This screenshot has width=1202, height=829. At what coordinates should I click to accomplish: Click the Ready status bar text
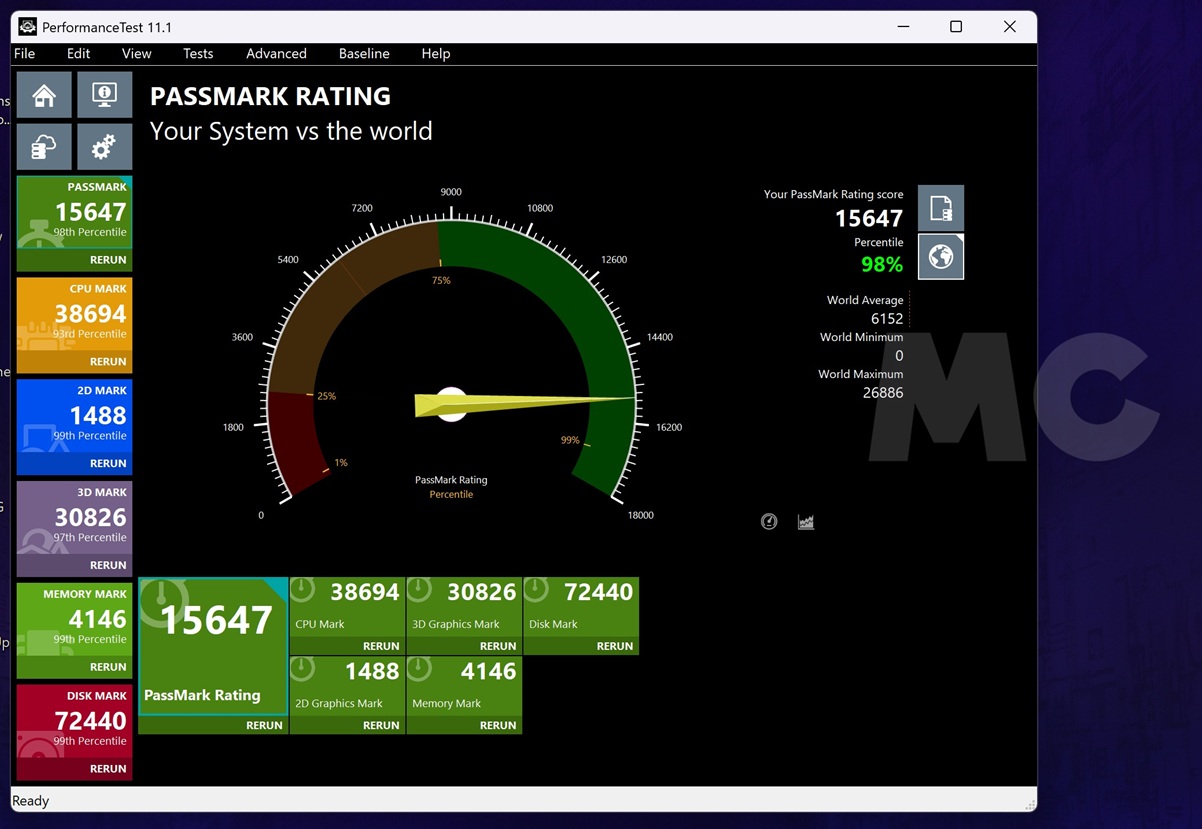[x=31, y=801]
